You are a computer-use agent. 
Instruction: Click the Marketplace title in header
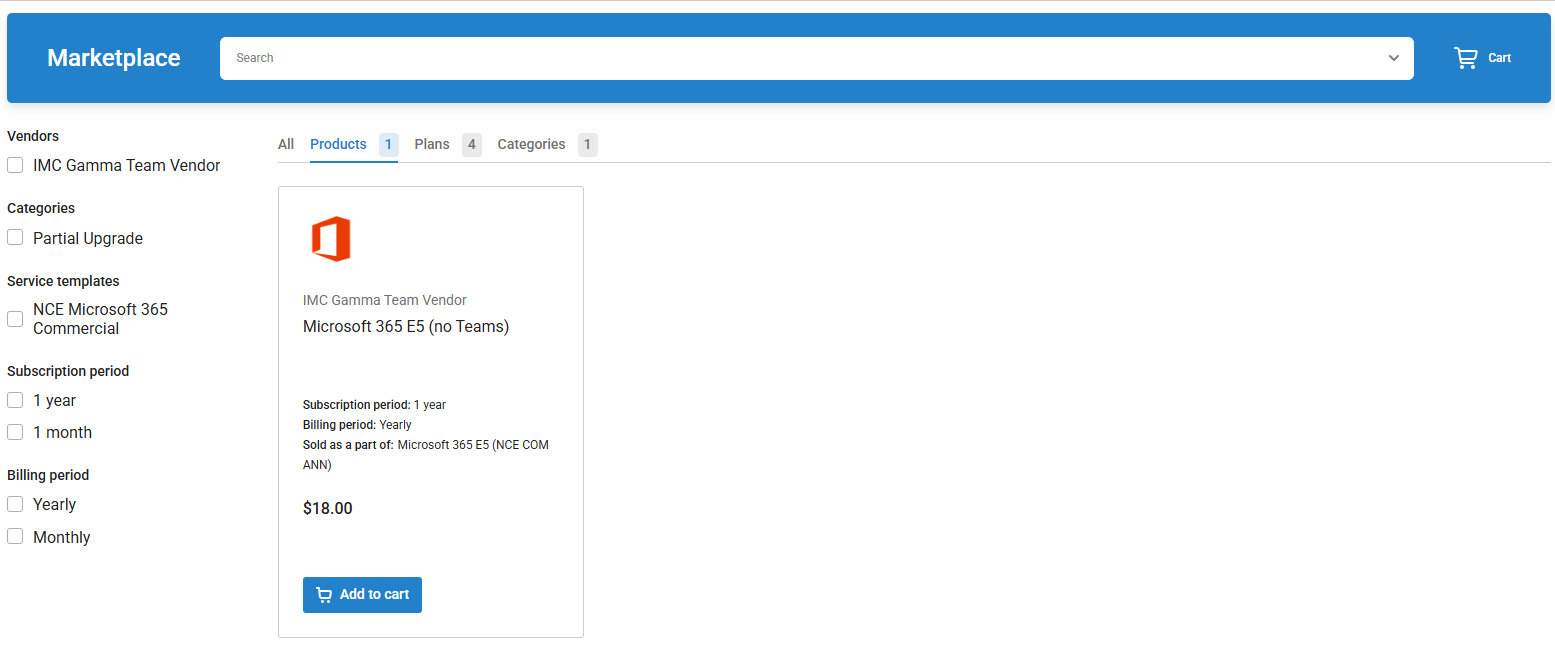click(114, 58)
